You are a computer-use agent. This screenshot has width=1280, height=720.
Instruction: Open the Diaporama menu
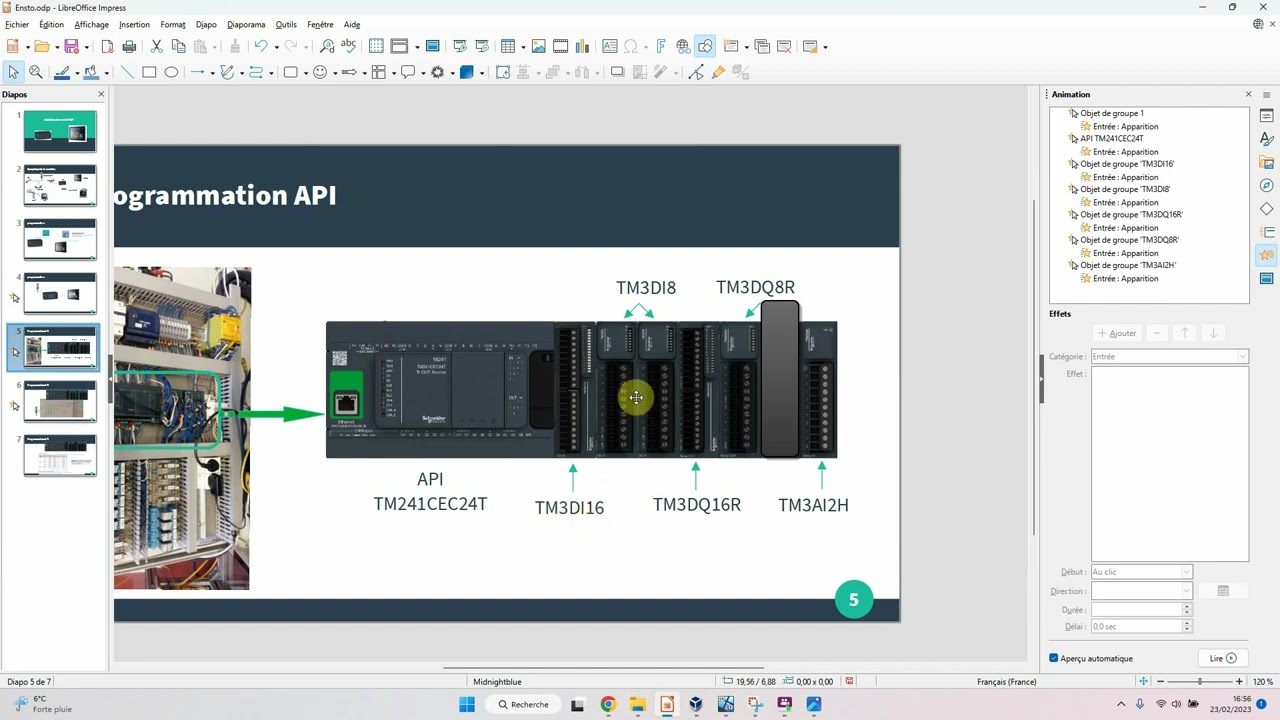pyautogui.click(x=246, y=24)
